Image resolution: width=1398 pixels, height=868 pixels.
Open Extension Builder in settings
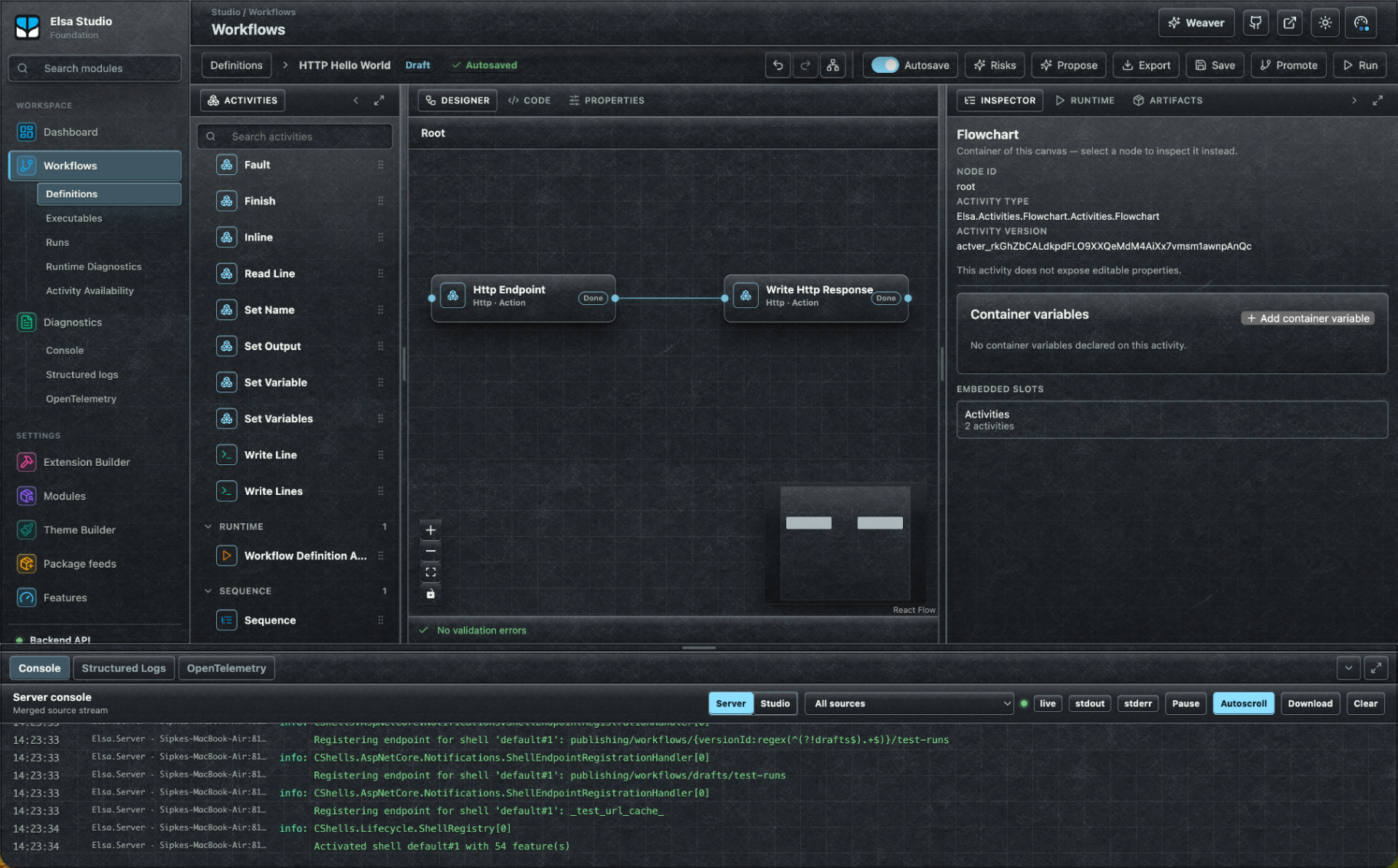pos(95,462)
